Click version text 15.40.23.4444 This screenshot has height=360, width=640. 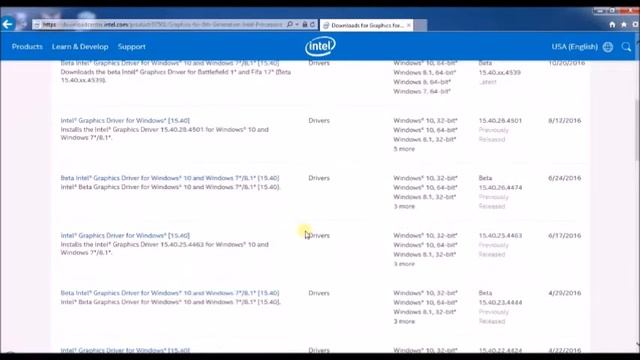pyautogui.click(x=500, y=302)
